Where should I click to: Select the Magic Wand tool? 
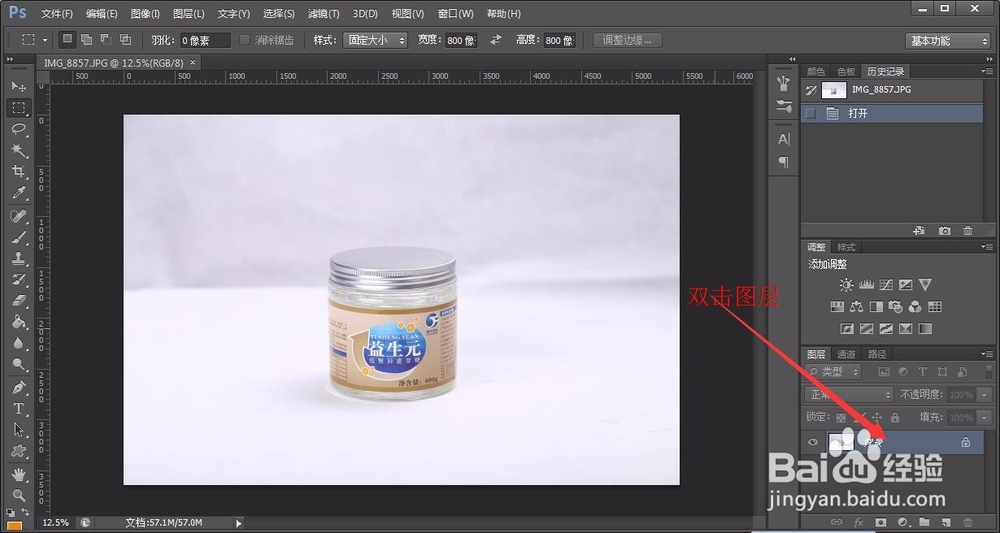click(18, 150)
